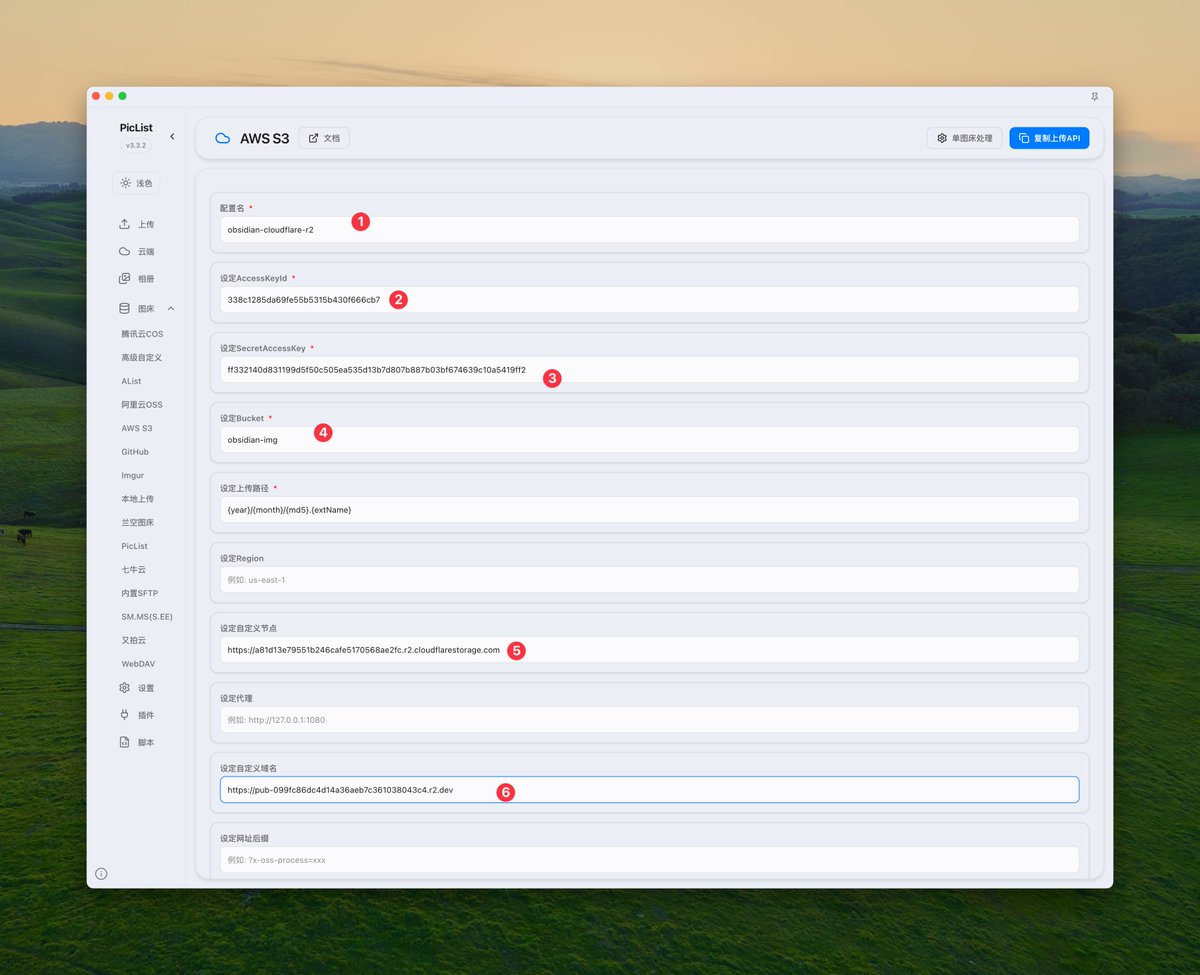Image resolution: width=1200 pixels, height=975 pixels.
Task: Select 本地上传 image host
Action: coord(138,499)
